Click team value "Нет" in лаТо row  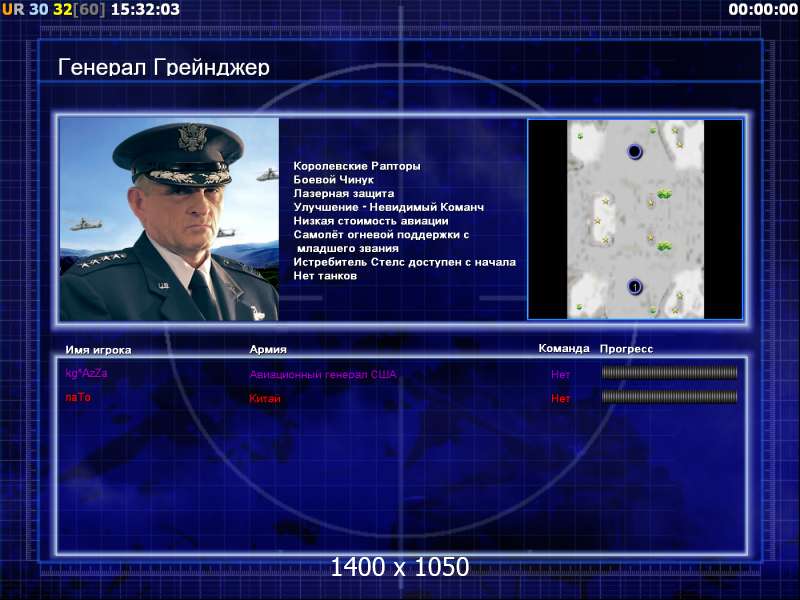[560, 398]
